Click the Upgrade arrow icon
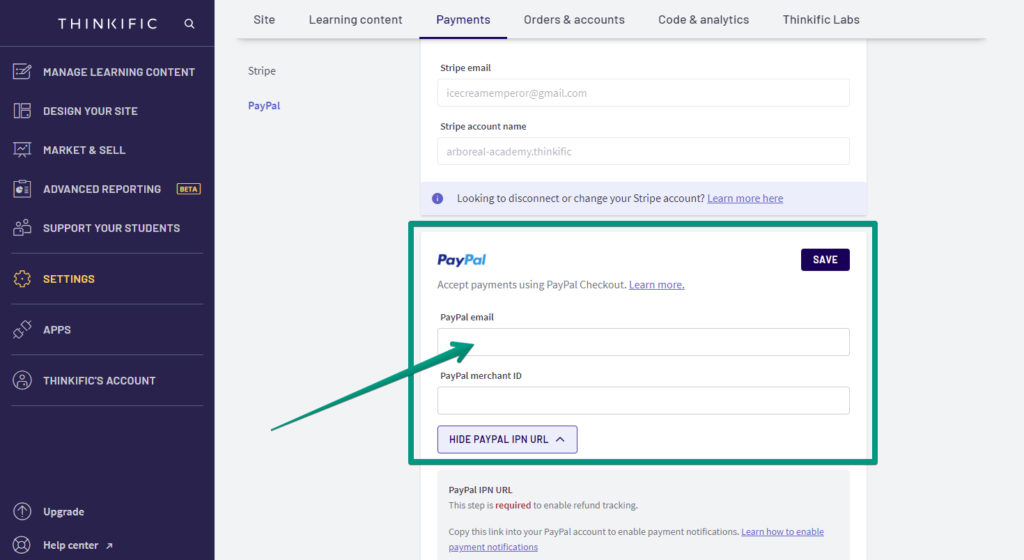Image resolution: width=1024 pixels, height=560 pixels. click(x=22, y=511)
